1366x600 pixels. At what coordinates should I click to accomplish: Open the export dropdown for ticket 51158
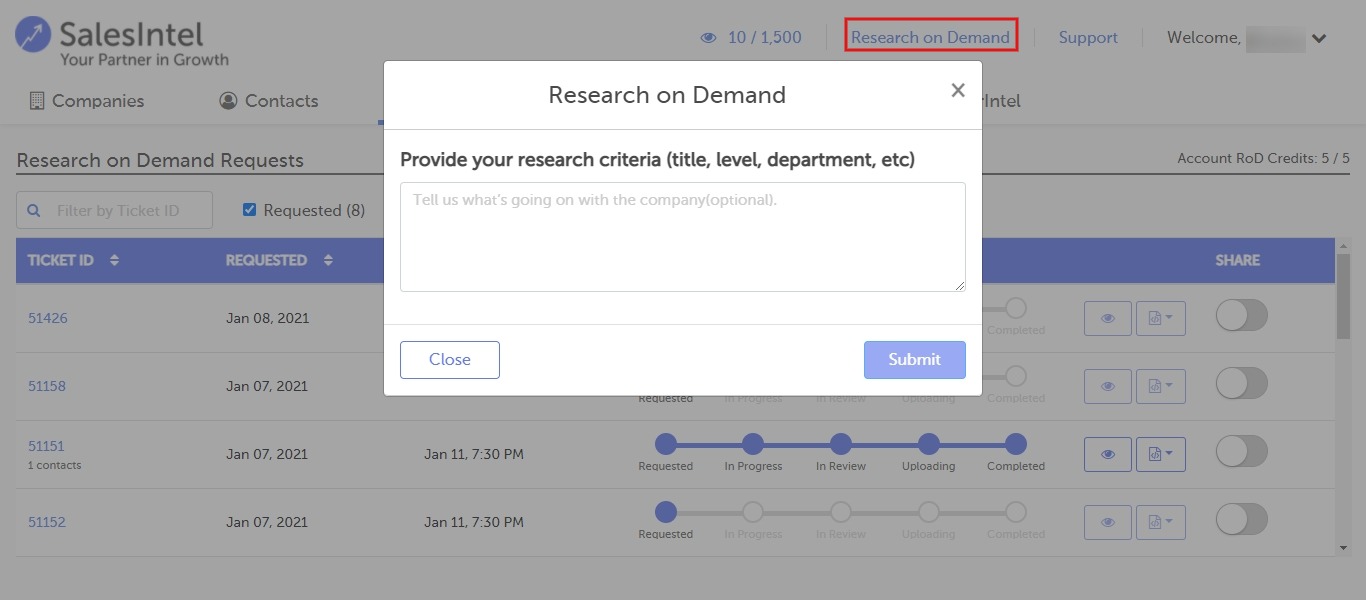1161,386
